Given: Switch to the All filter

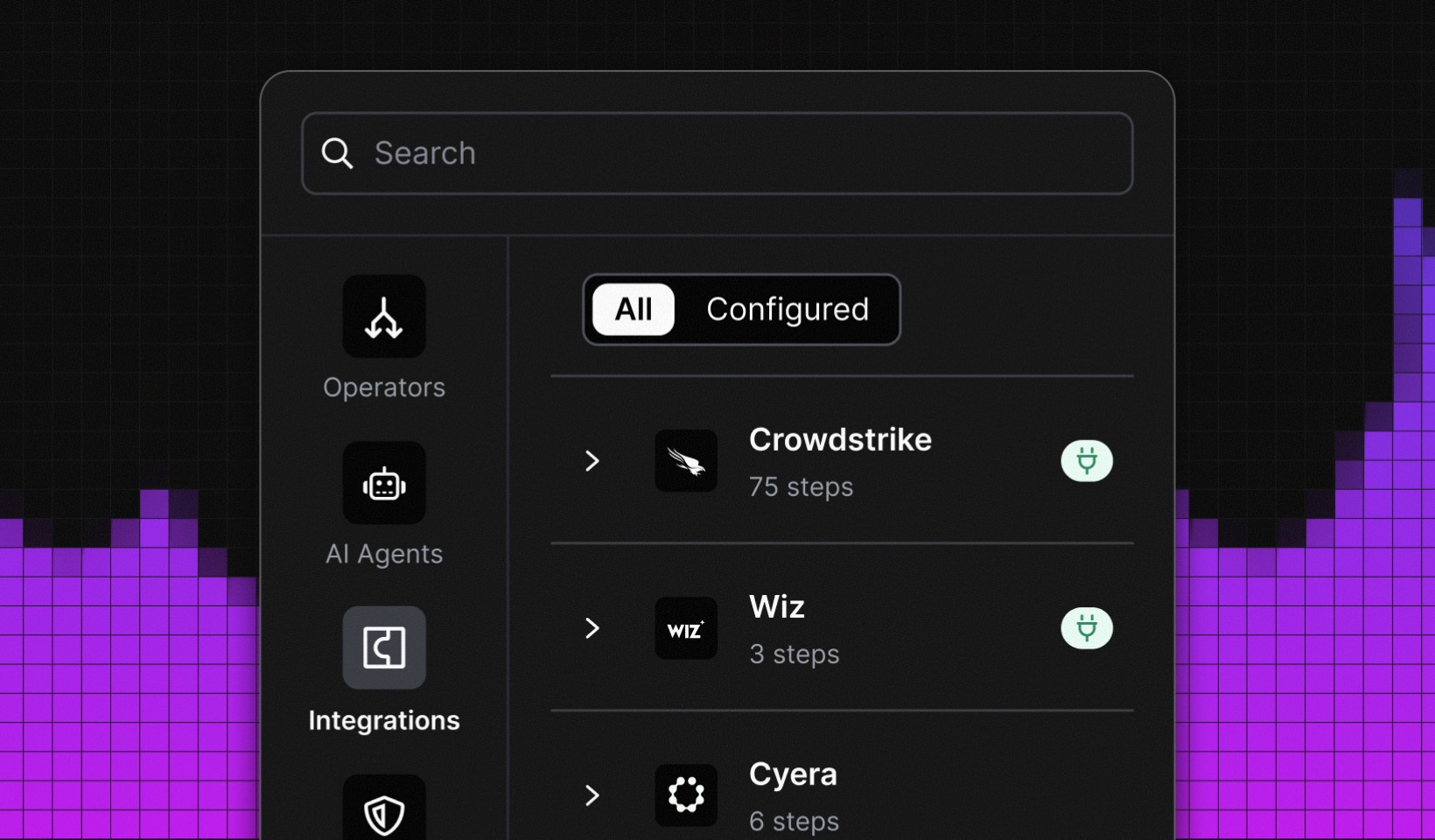Looking at the screenshot, I should (x=633, y=310).
